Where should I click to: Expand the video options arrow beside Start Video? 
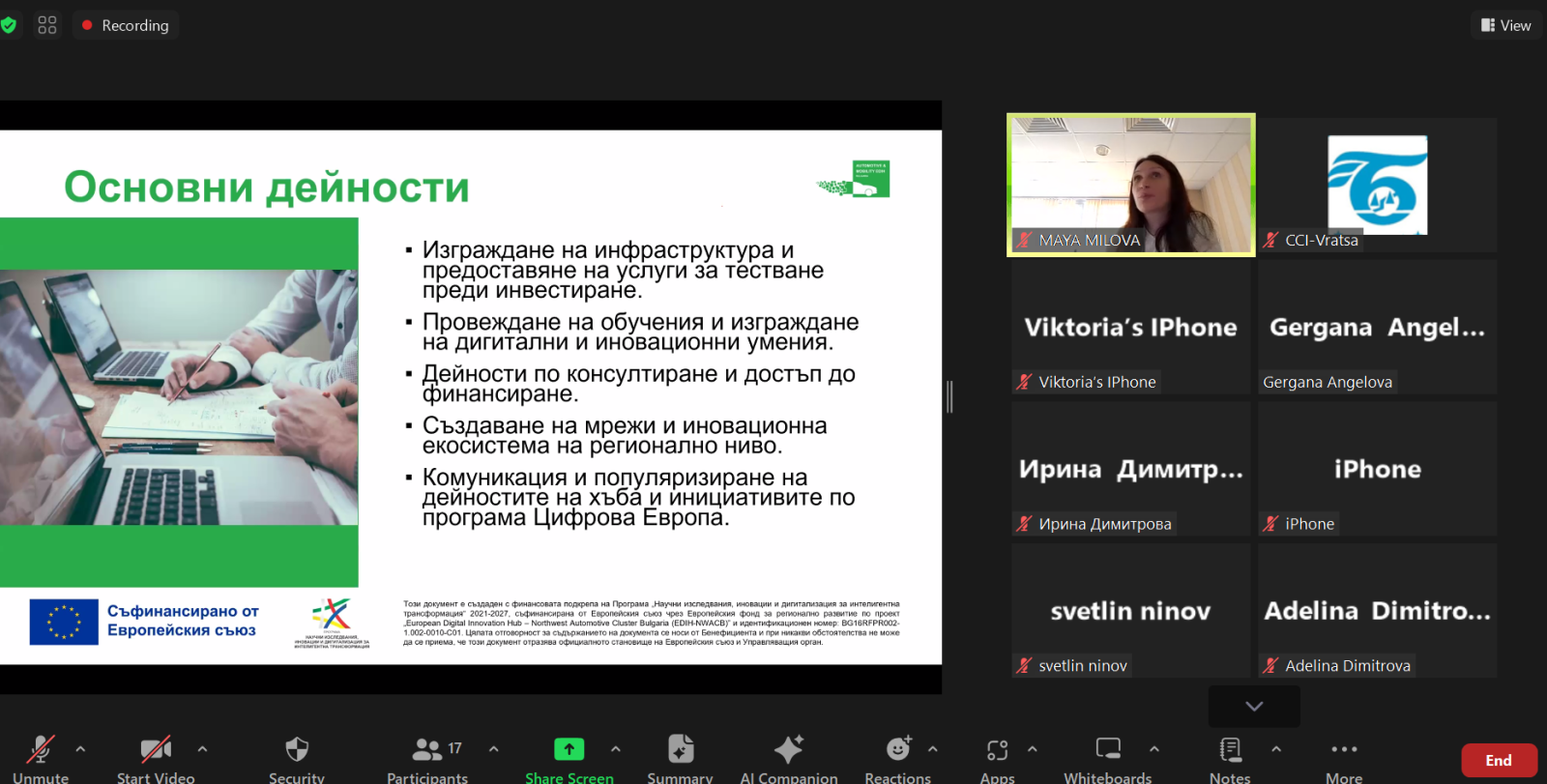click(x=202, y=748)
